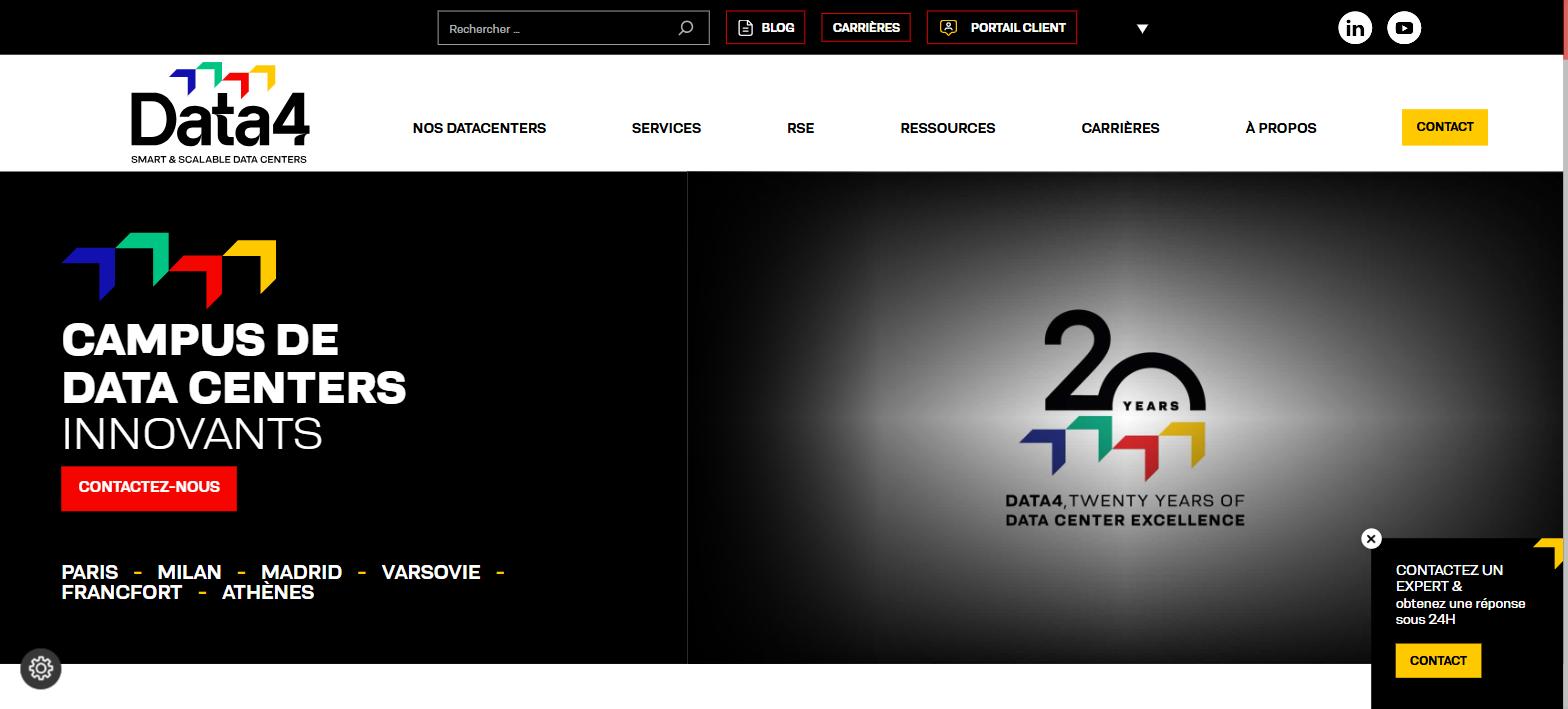Open the BLOG link
The height and width of the screenshot is (709, 1568).
tap(766, 28)
